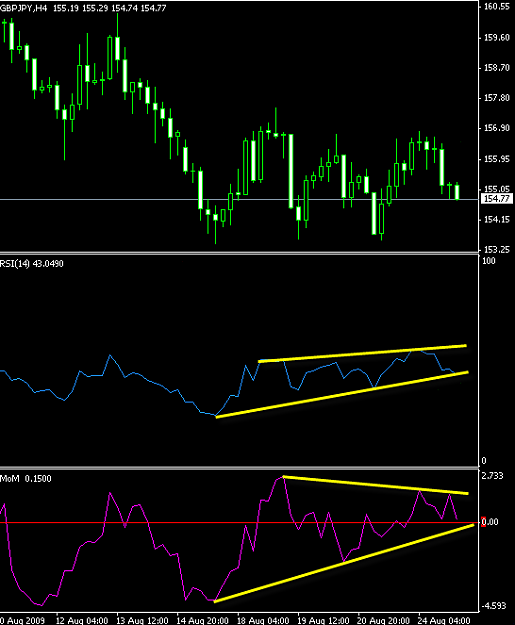Click the GBPJPY,H4 chart title
Viewport: 515px width, 625px height.
tap(24, 8)
